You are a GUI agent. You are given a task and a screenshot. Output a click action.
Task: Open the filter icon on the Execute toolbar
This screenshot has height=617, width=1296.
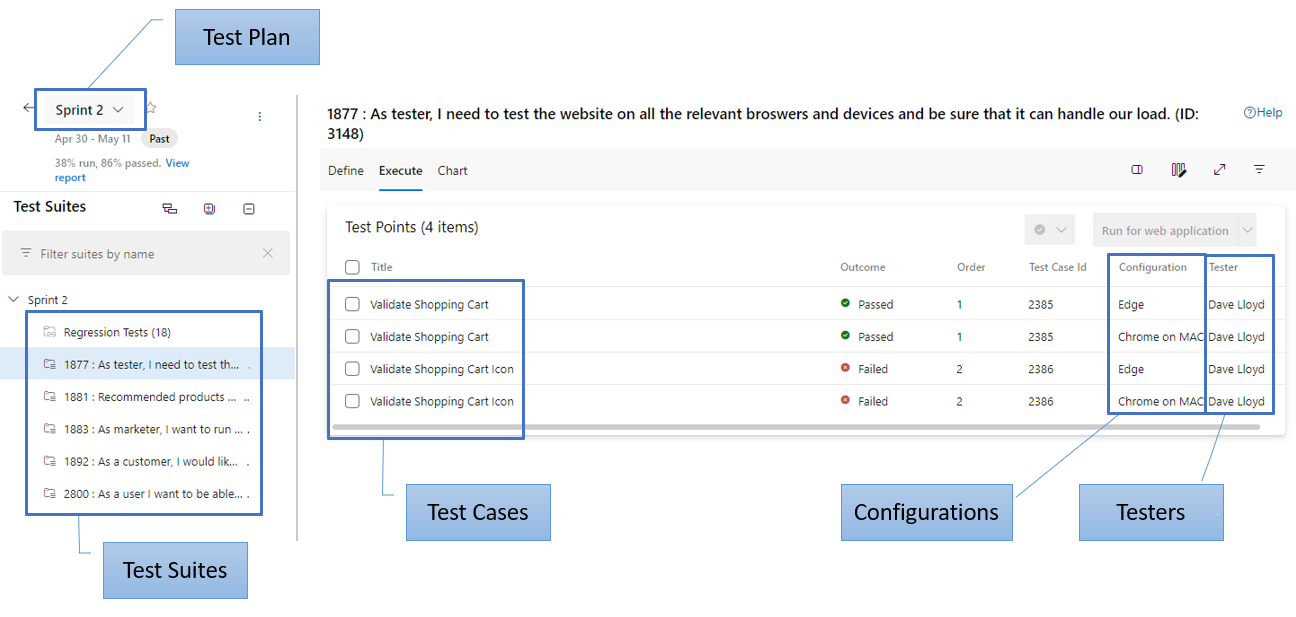[1259, 169]
